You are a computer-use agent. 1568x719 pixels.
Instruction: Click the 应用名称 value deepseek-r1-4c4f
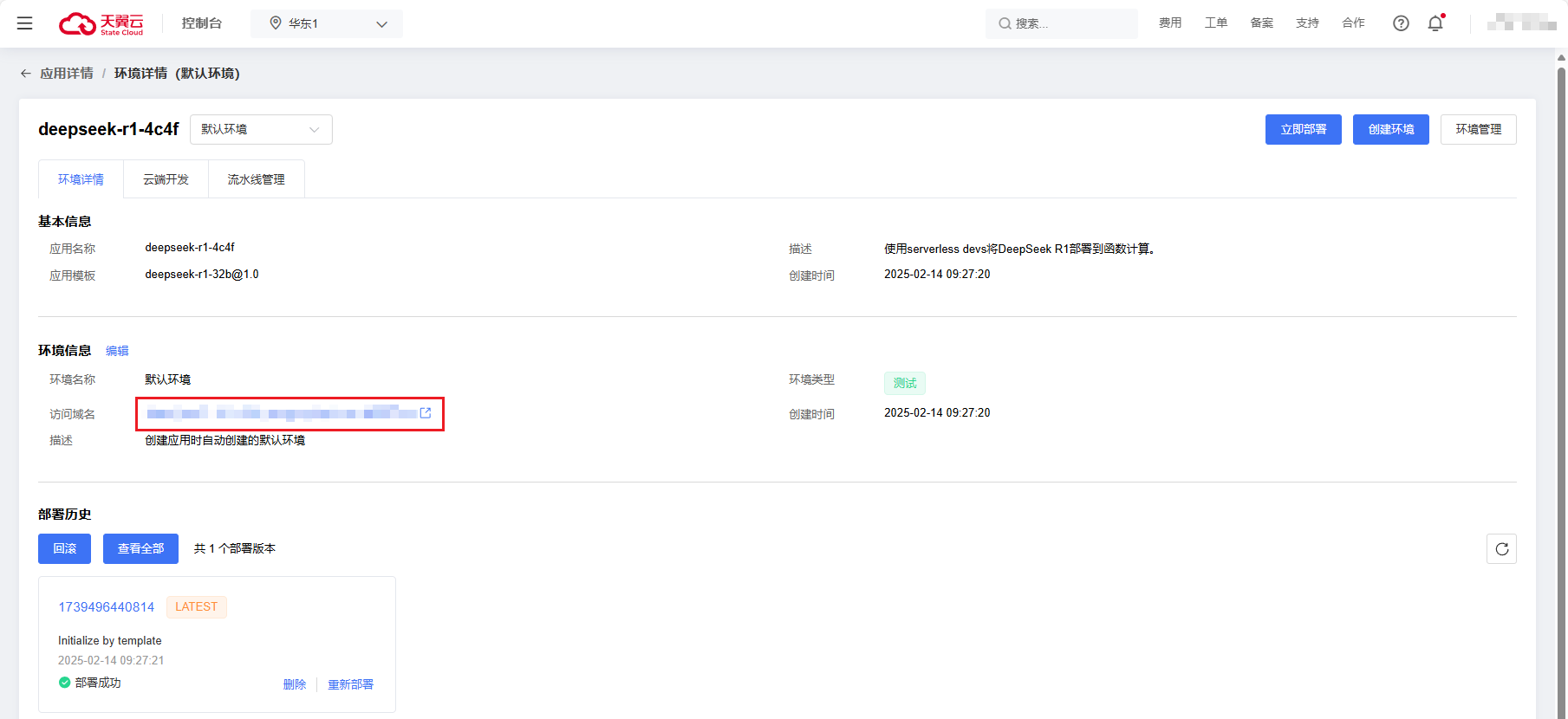pyautogui.click(x=190, y=248)
